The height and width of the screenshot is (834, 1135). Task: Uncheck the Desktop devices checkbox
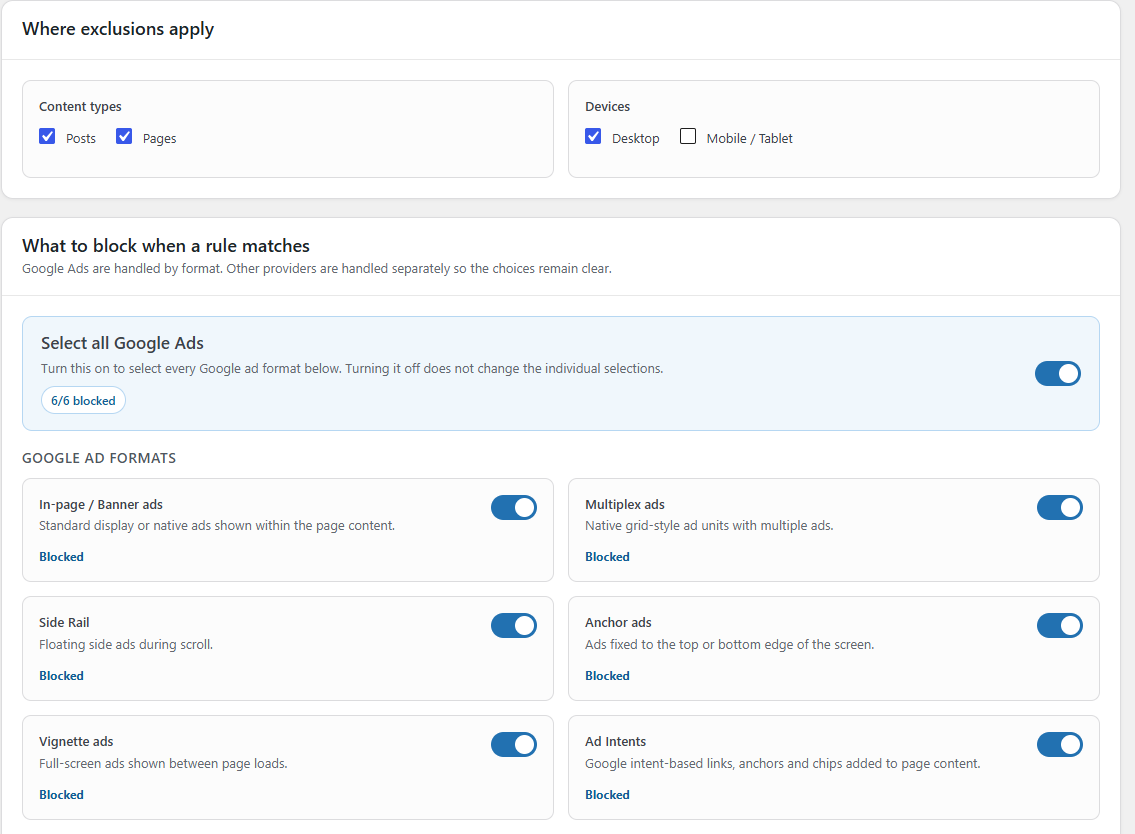click(593, 136)
